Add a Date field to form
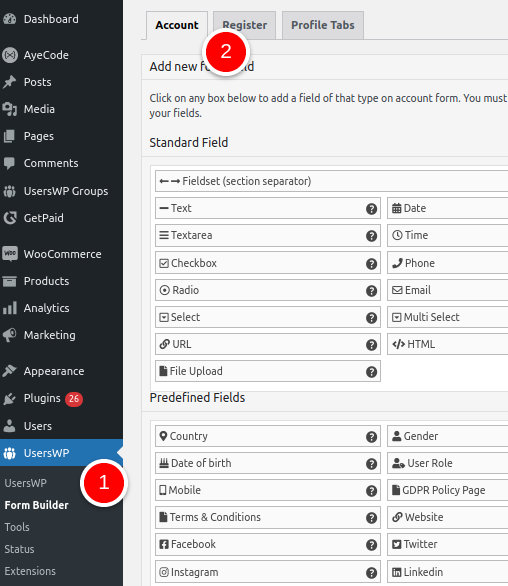Viewport: 508px width, 586px height. (x=447, y=208)
